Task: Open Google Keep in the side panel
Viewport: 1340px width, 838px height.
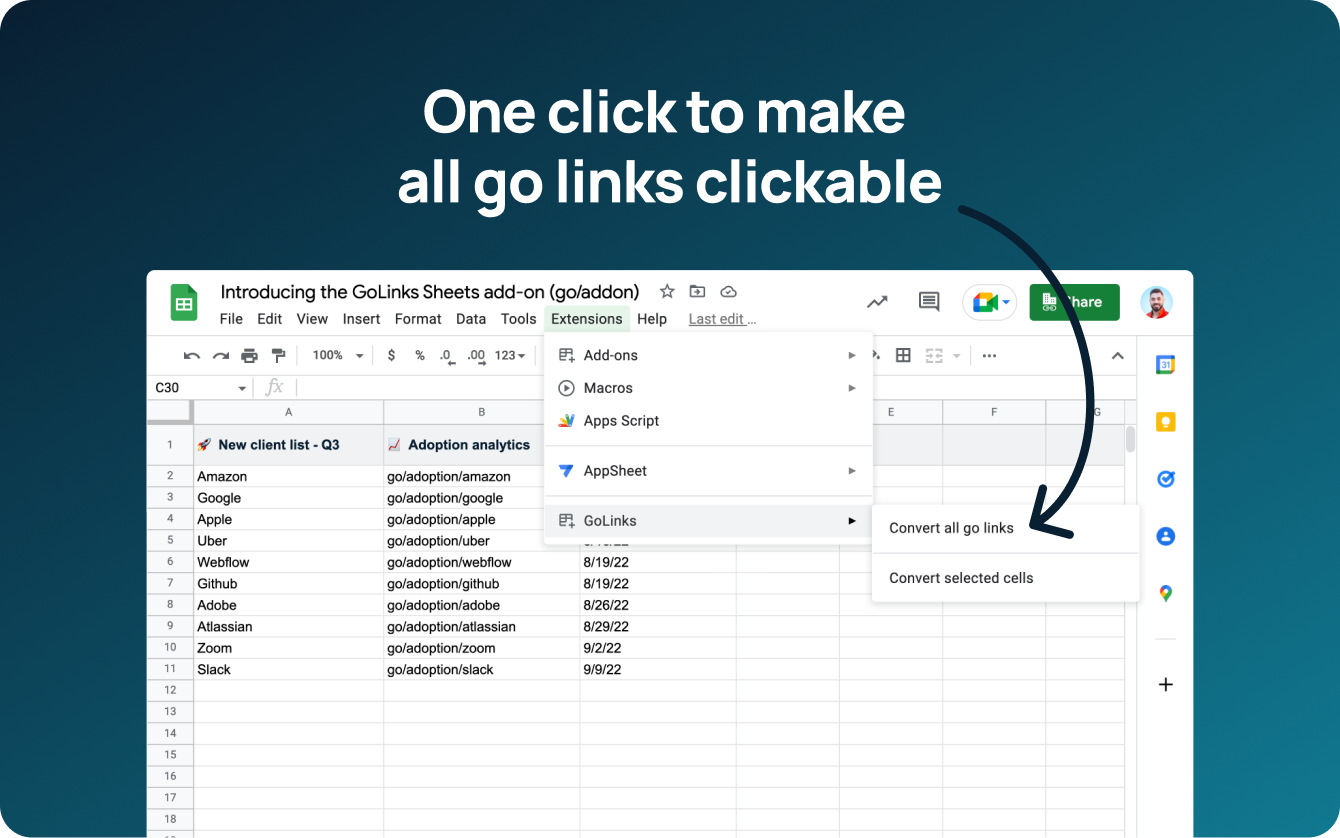Action: (x=1165, y=422)
